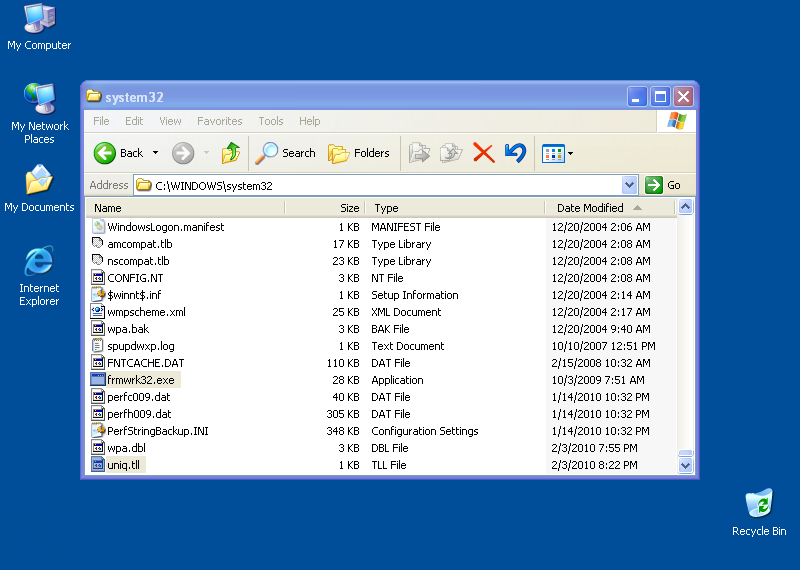Click the Windows flag logo in the toolbar
The image size is (800, 570).
point(677,121)
